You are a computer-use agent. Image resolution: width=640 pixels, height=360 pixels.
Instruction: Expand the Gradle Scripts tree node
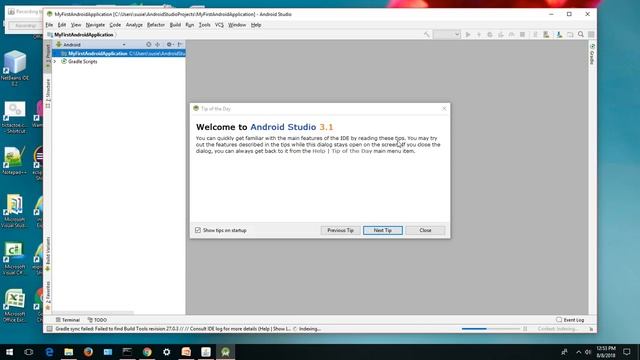(x=55, y=62)
